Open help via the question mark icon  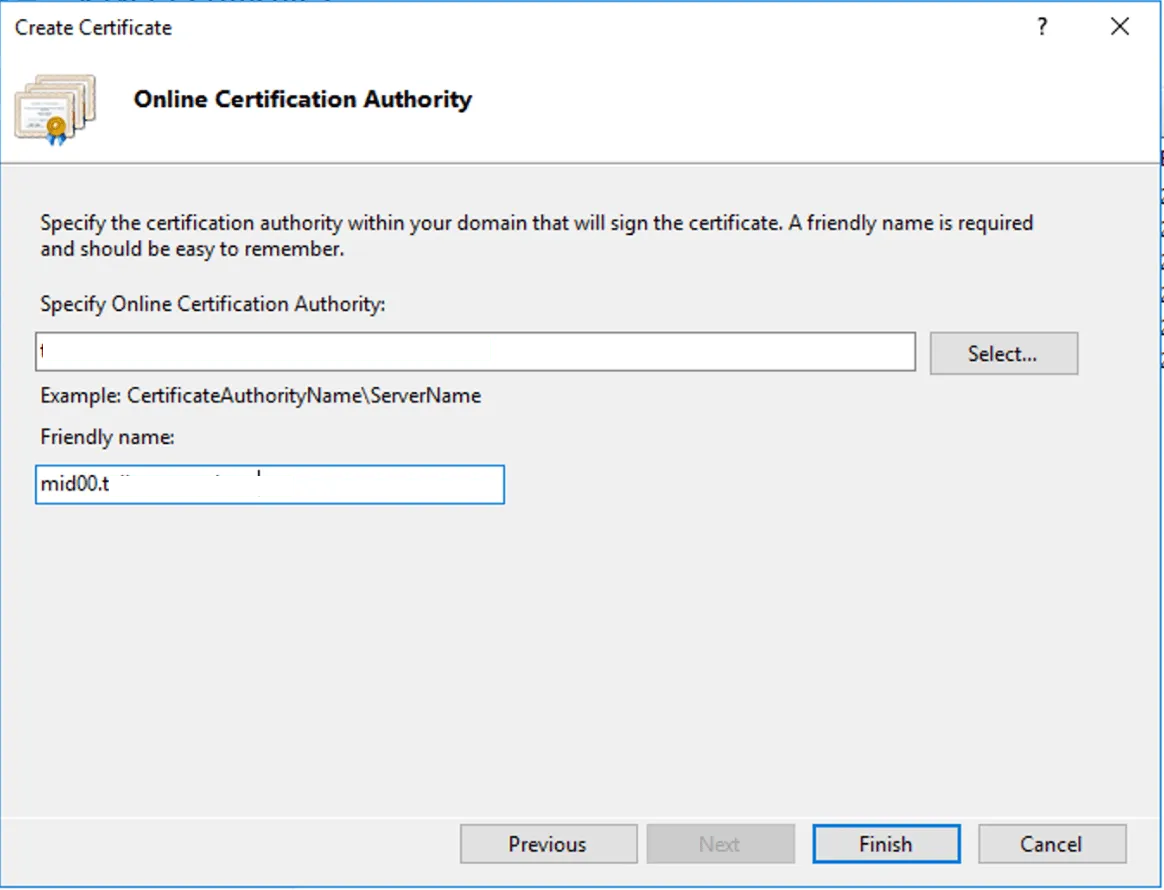click(1042, 27)
